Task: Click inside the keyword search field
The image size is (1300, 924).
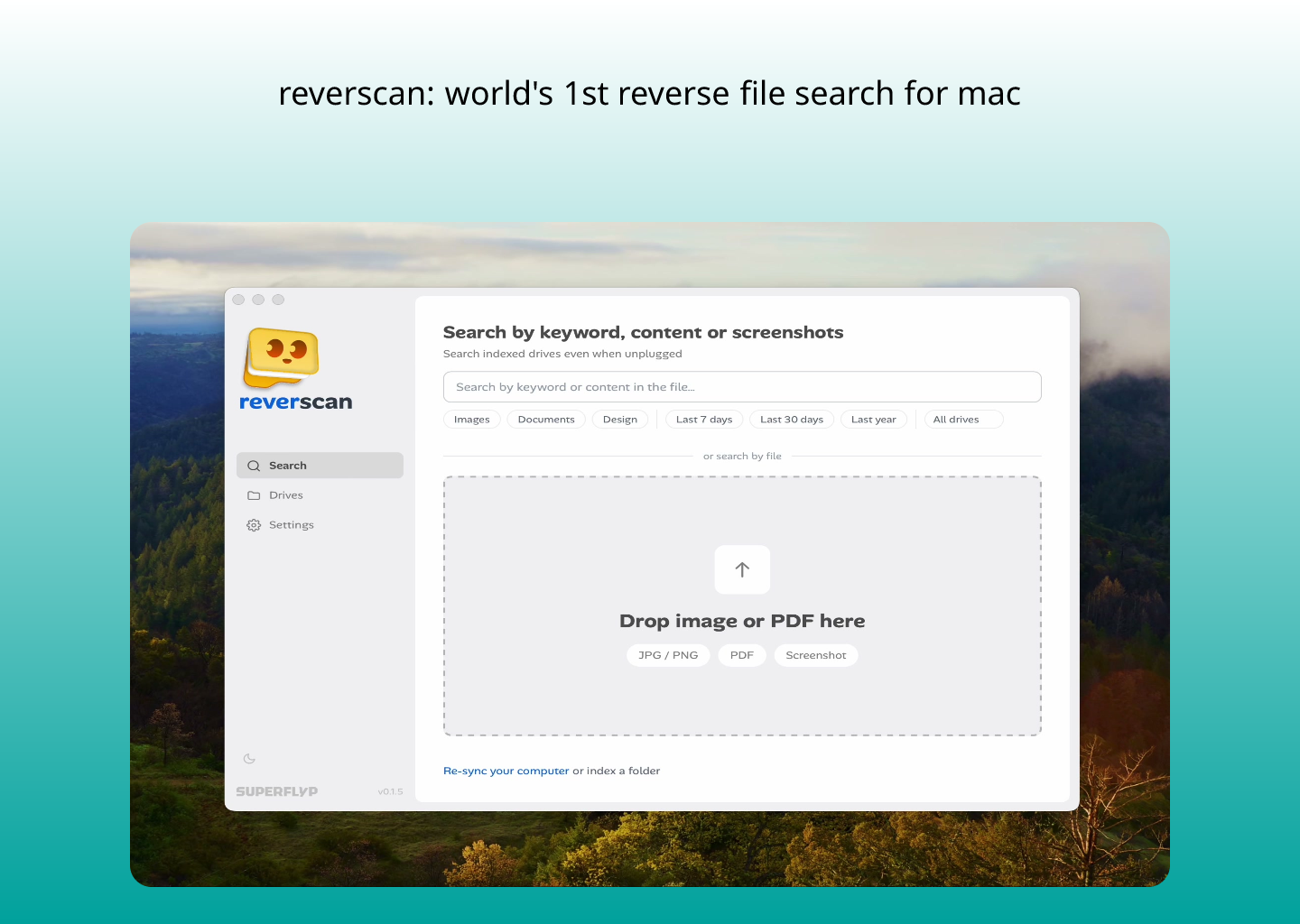Action: pyautogui.click(x=742, y=386)
